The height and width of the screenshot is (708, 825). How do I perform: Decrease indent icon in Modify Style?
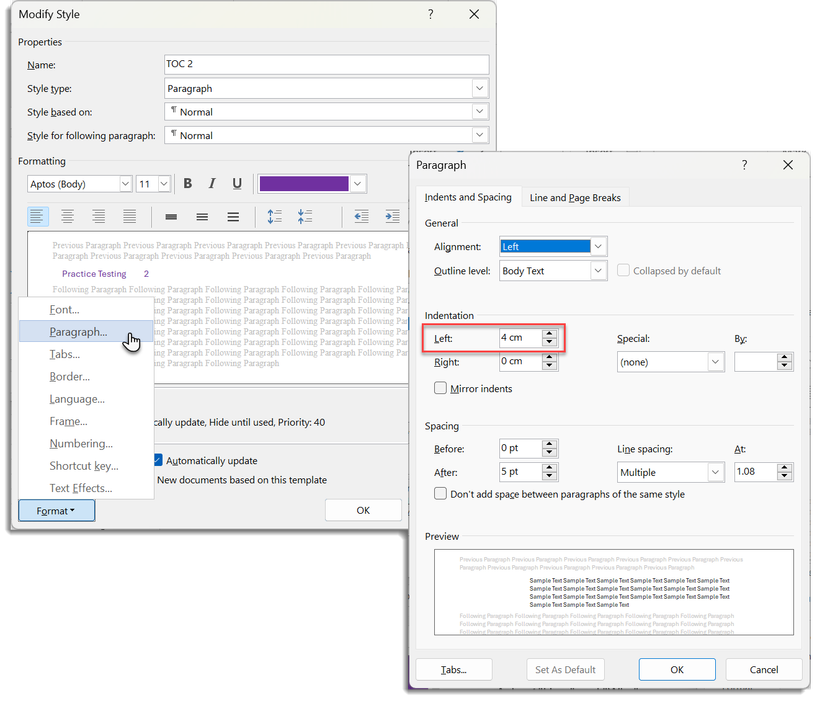(x=361, y=216)
